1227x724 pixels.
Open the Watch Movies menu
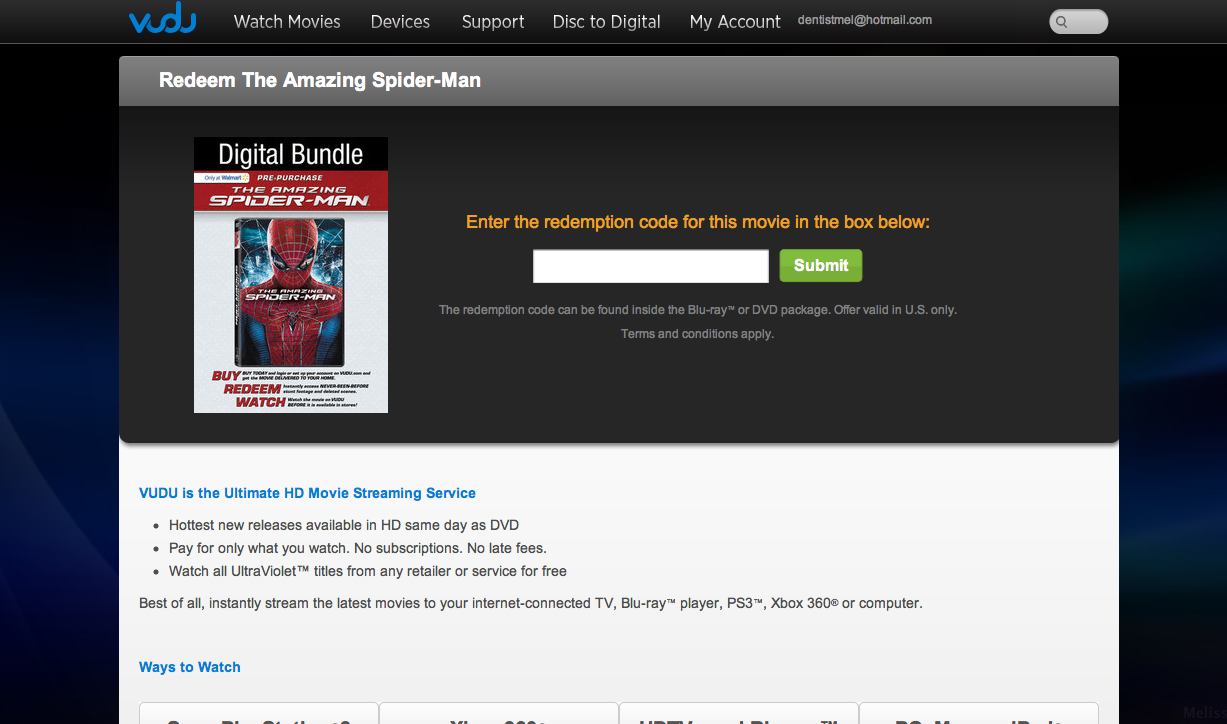(x=287, y=21)
